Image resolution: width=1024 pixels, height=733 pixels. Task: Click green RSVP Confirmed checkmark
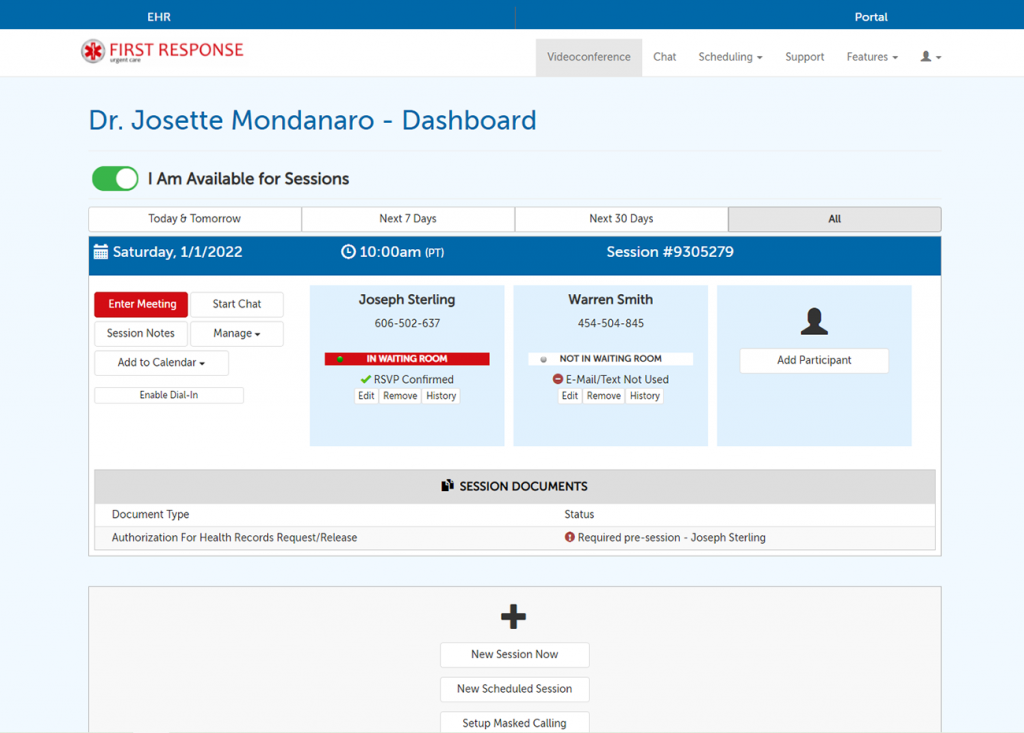366,380
